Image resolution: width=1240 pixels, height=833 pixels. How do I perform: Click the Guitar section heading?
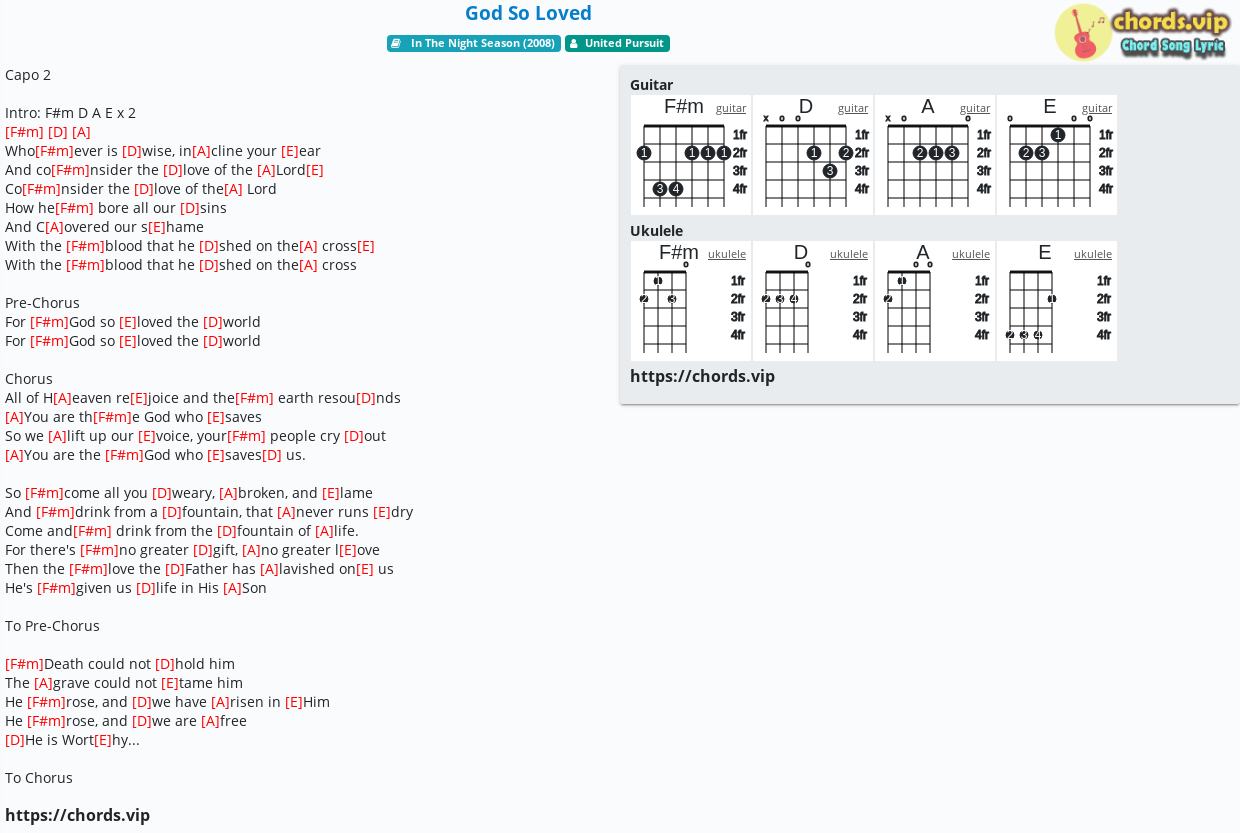(651, 85)
